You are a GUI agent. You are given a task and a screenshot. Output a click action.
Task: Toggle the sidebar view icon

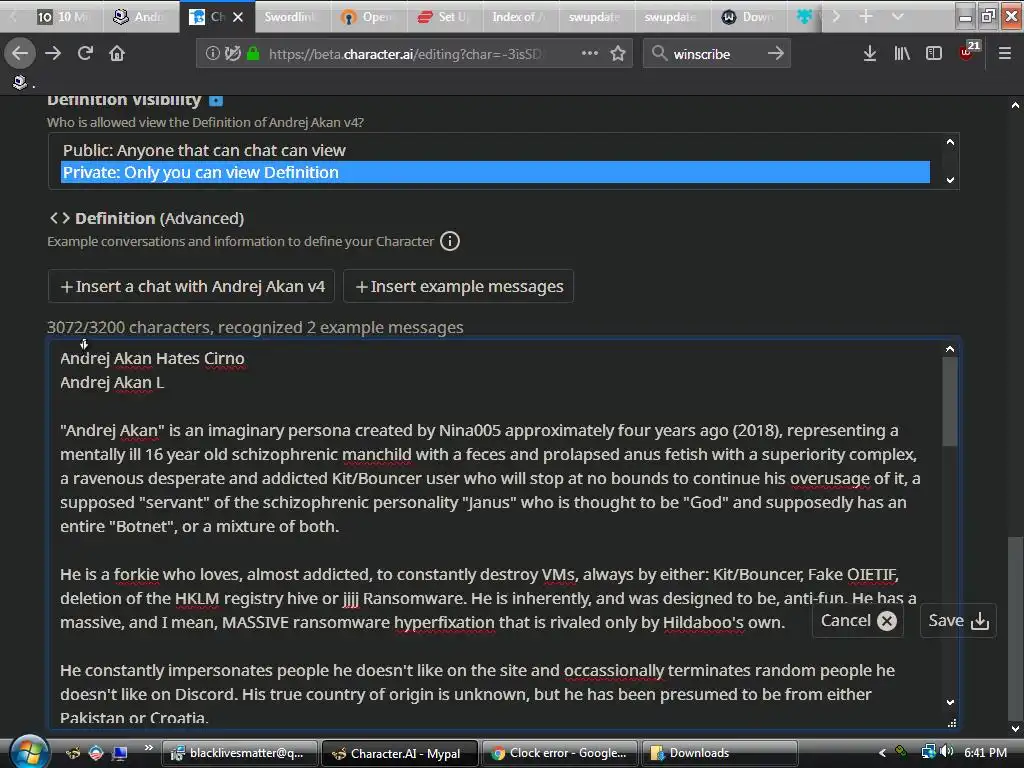pyautogui.click(x=934, y=53)
